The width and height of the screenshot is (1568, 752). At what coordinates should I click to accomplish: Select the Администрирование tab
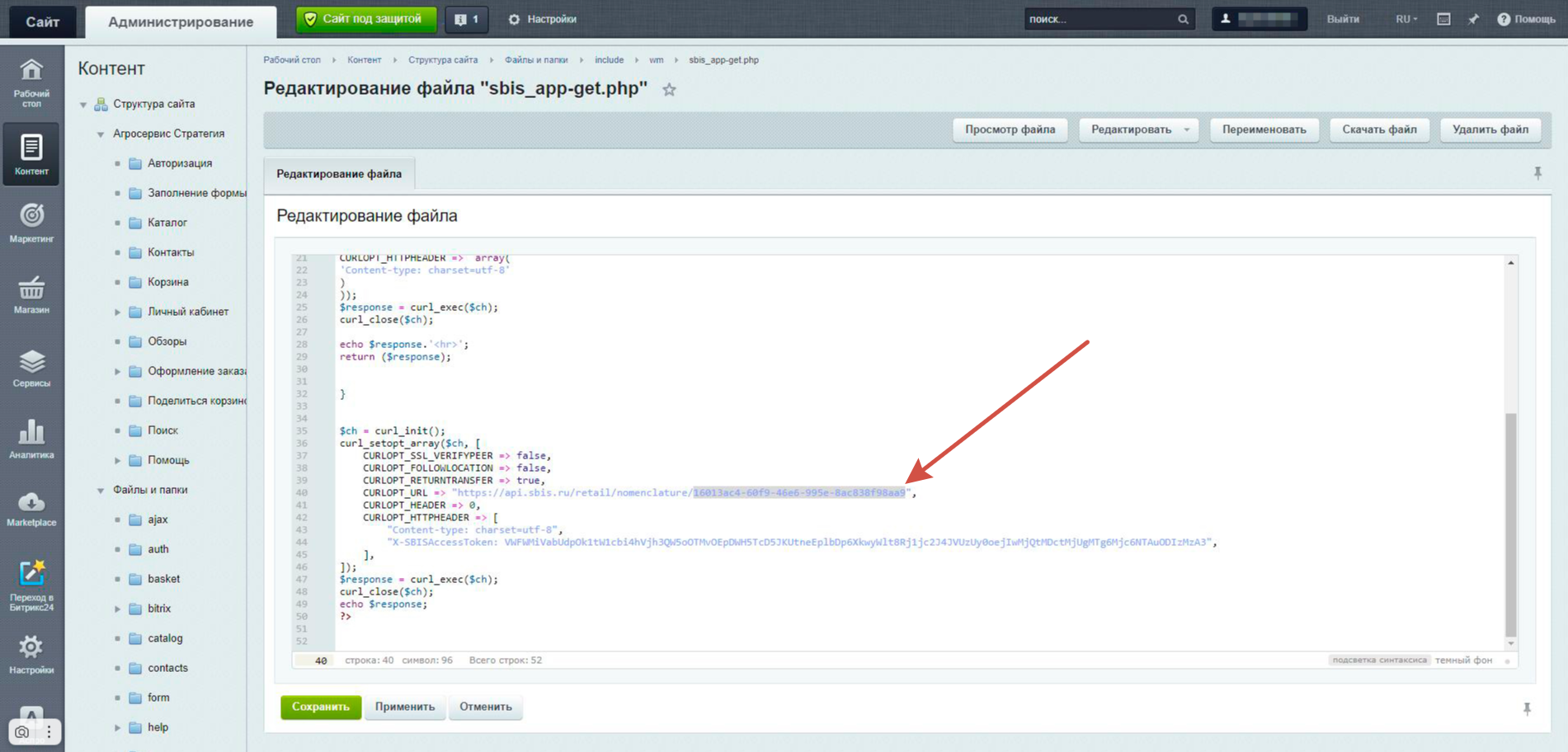click(181, 21)
